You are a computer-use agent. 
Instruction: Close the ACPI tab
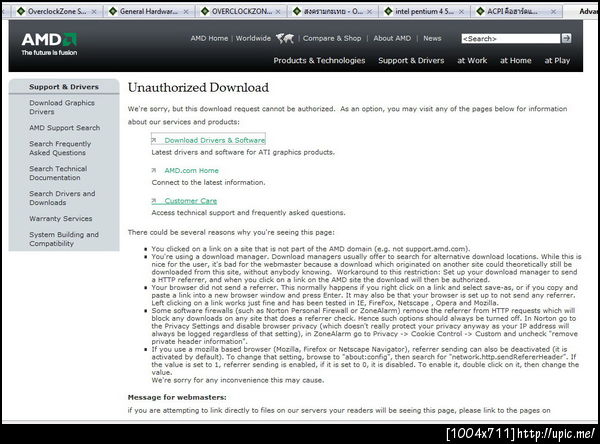point(553,12)
